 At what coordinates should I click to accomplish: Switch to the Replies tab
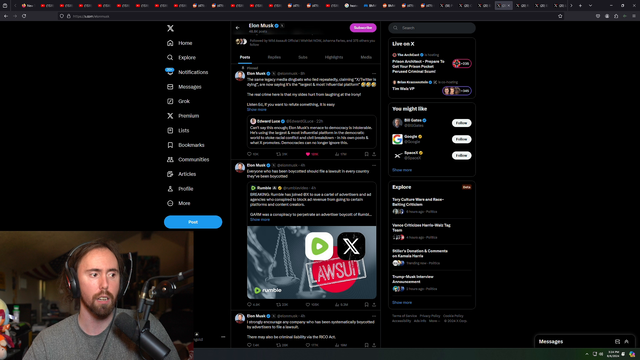[x=274, y=57]
